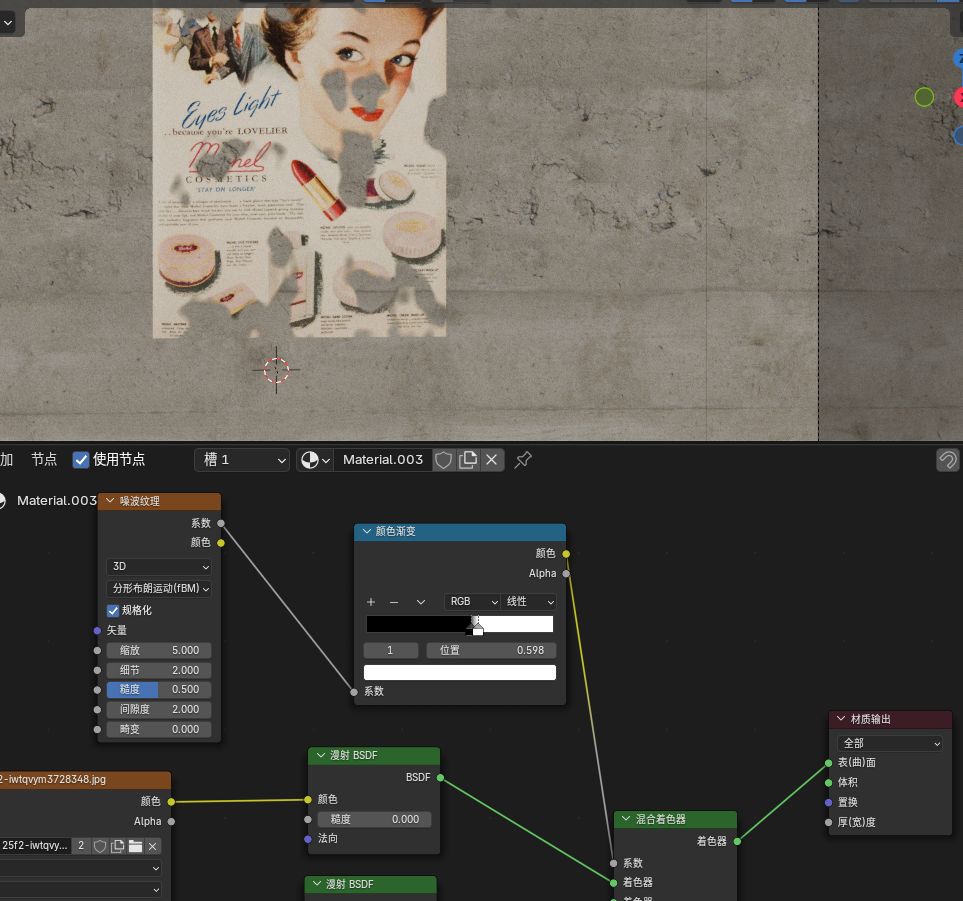Remove a color stop with the minus icon
This screenshot has width=963, height=901.
(394, 602)
